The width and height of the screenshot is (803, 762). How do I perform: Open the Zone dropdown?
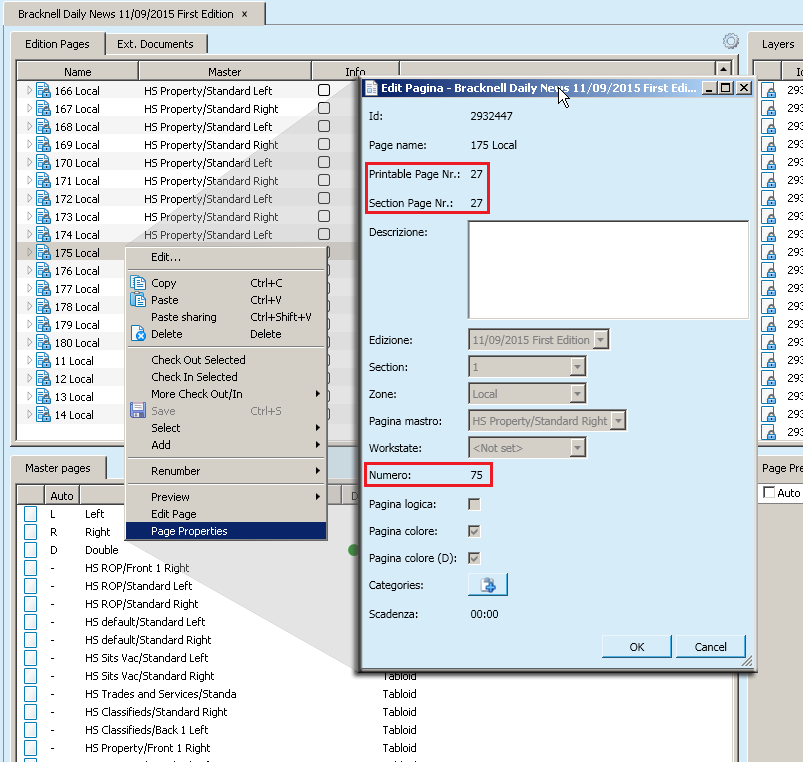[x=577, y=394]
